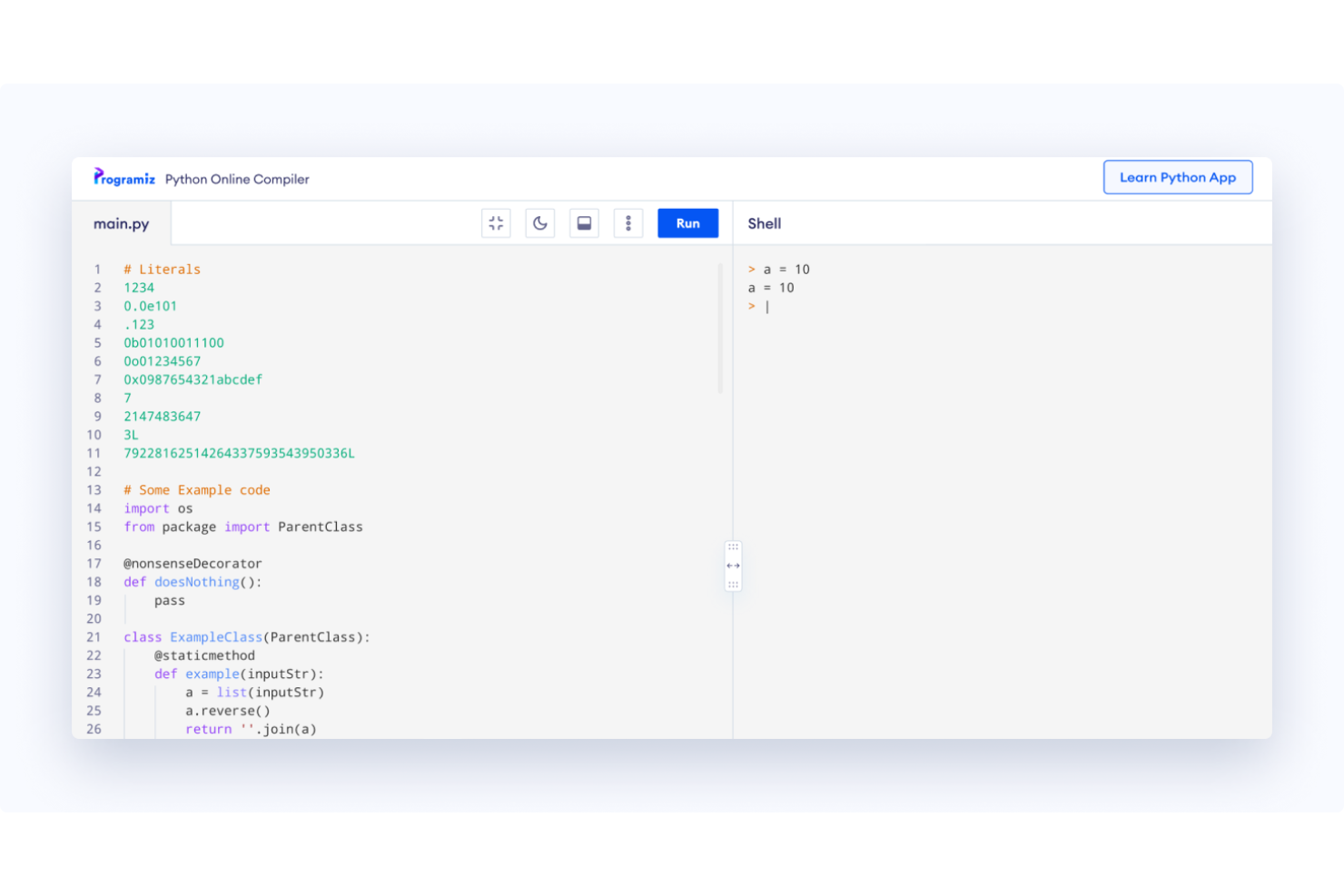Click line number 21 in the gutter

coord(94,636)
